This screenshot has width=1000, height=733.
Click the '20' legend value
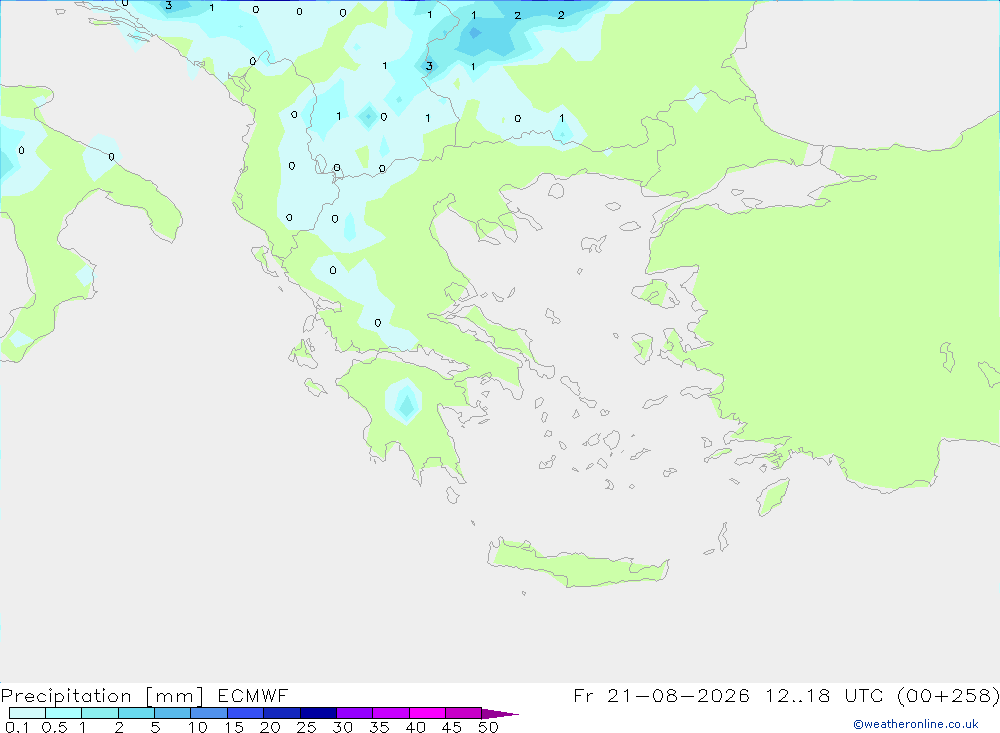click(270, 727)
